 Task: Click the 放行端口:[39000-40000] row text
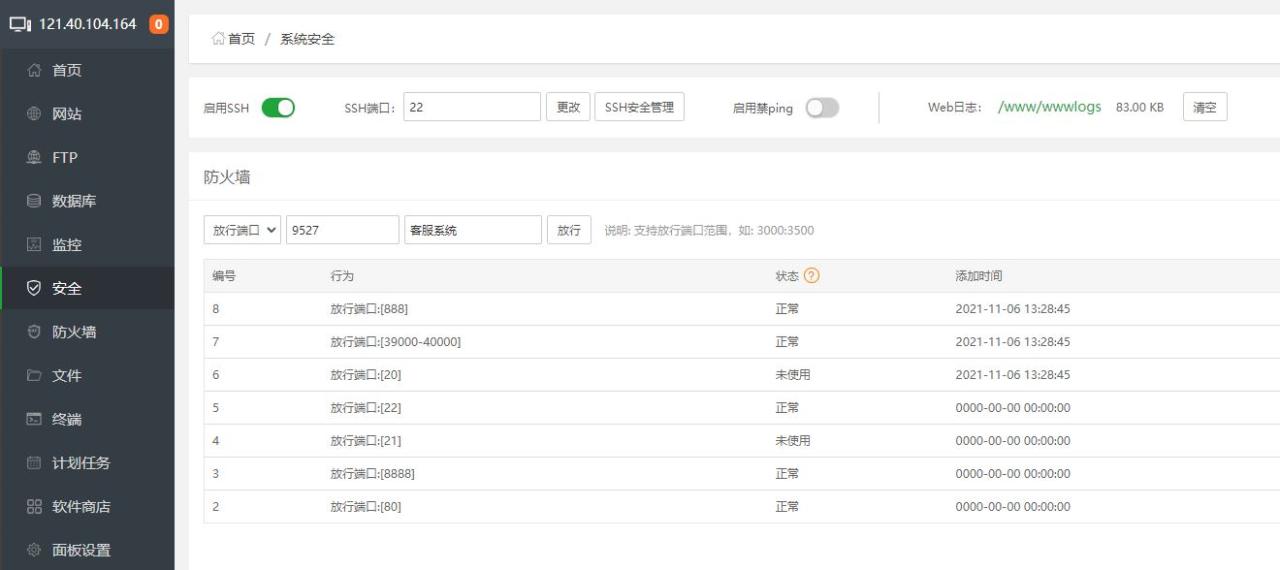(x=396, y=342)
